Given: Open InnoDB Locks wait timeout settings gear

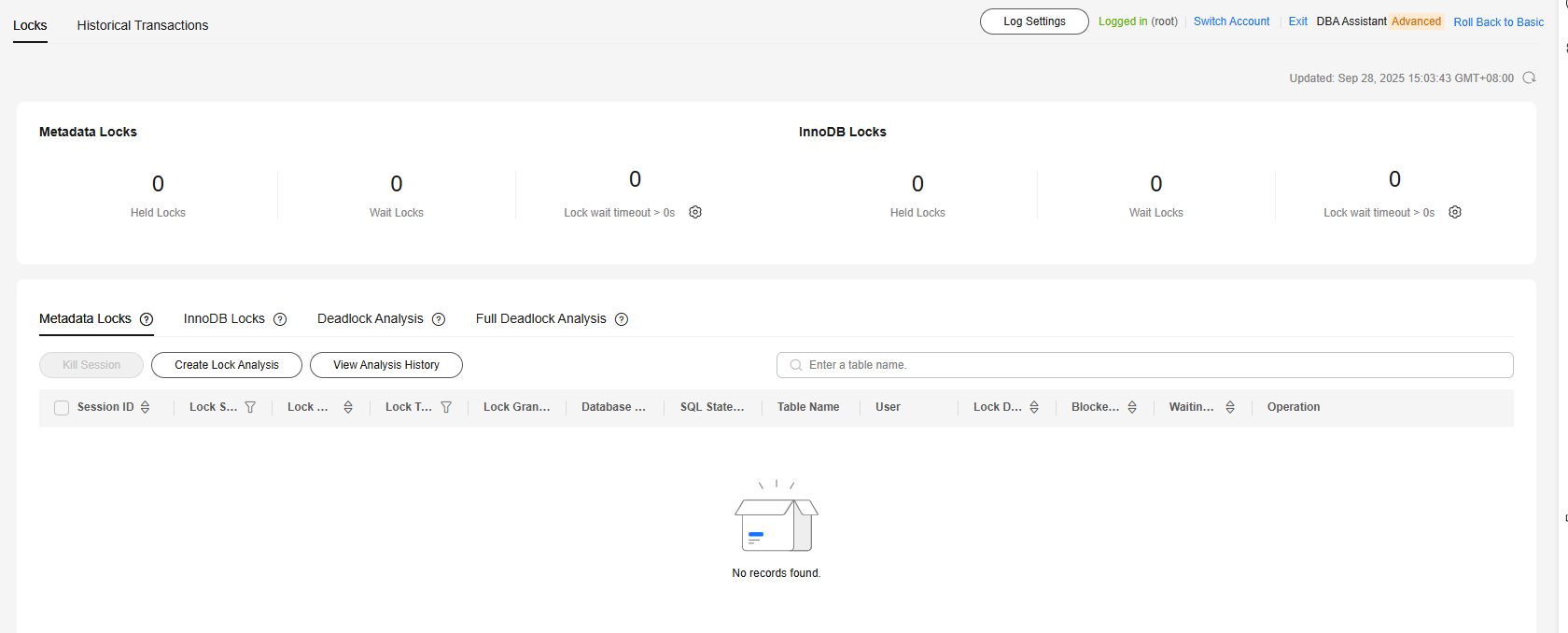Looking at the screenshot, I should pyautogui.click(x=1455, y=212).
